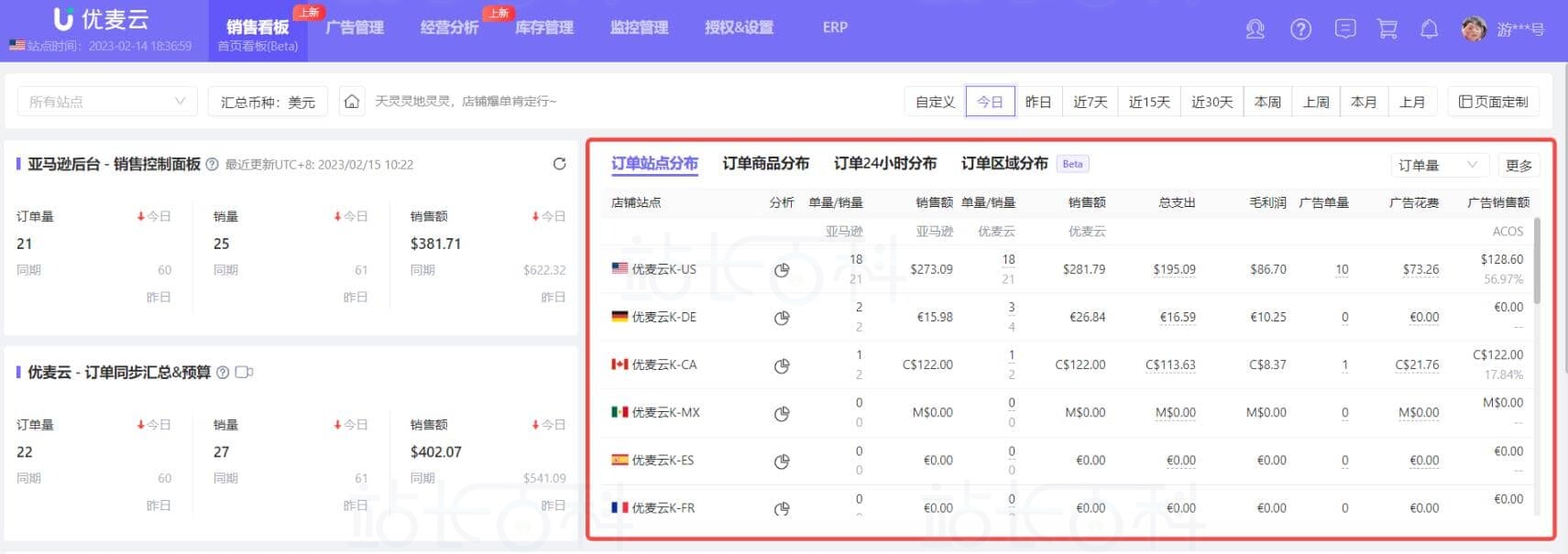Open the 库存管理 menu
1568x554 pixels.
pyautogui.click(x=544, y=27)
